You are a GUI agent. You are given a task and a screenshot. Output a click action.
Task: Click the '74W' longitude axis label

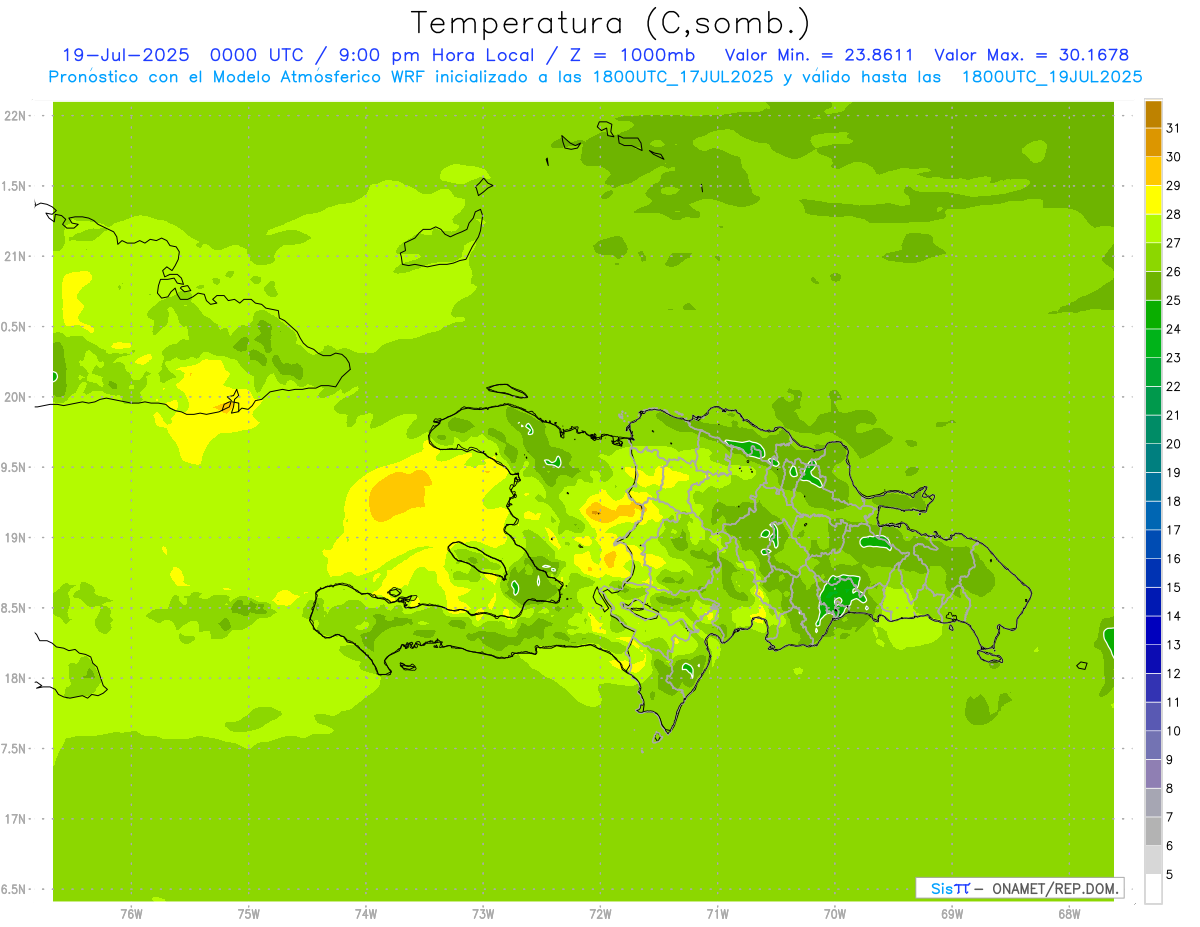coord(365,914)
